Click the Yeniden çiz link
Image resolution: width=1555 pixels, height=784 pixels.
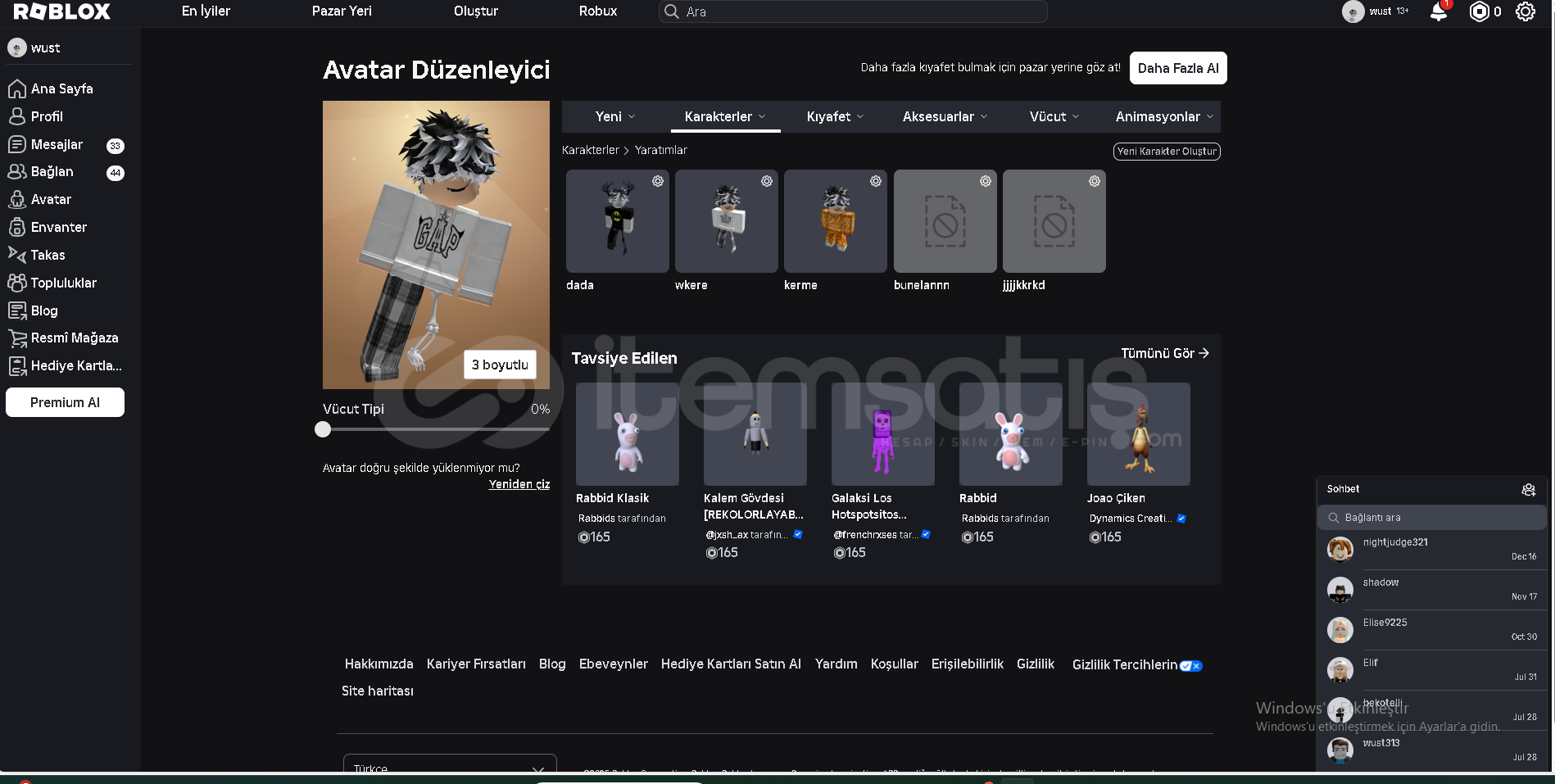(519, 484)
